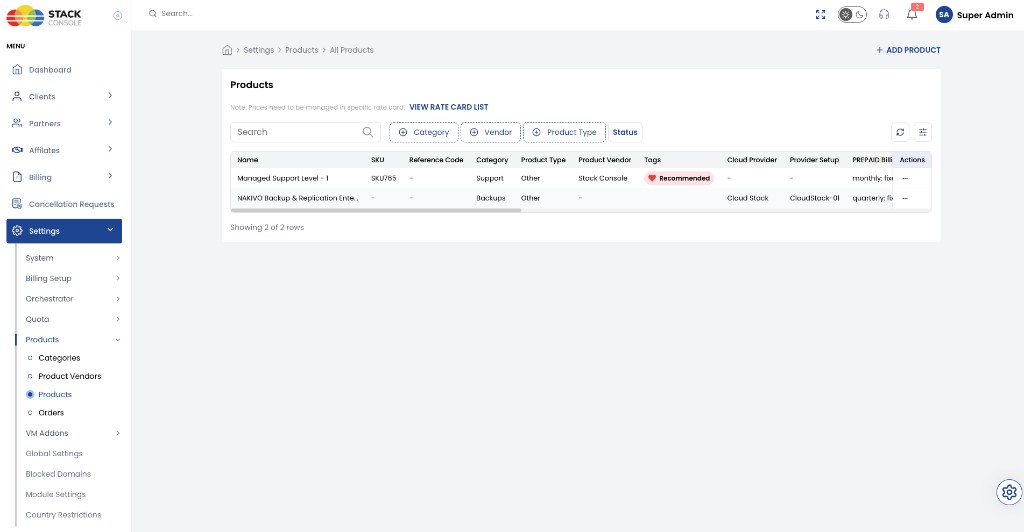Open notifications bell
1024x532 pixels.
pos(912,14)
